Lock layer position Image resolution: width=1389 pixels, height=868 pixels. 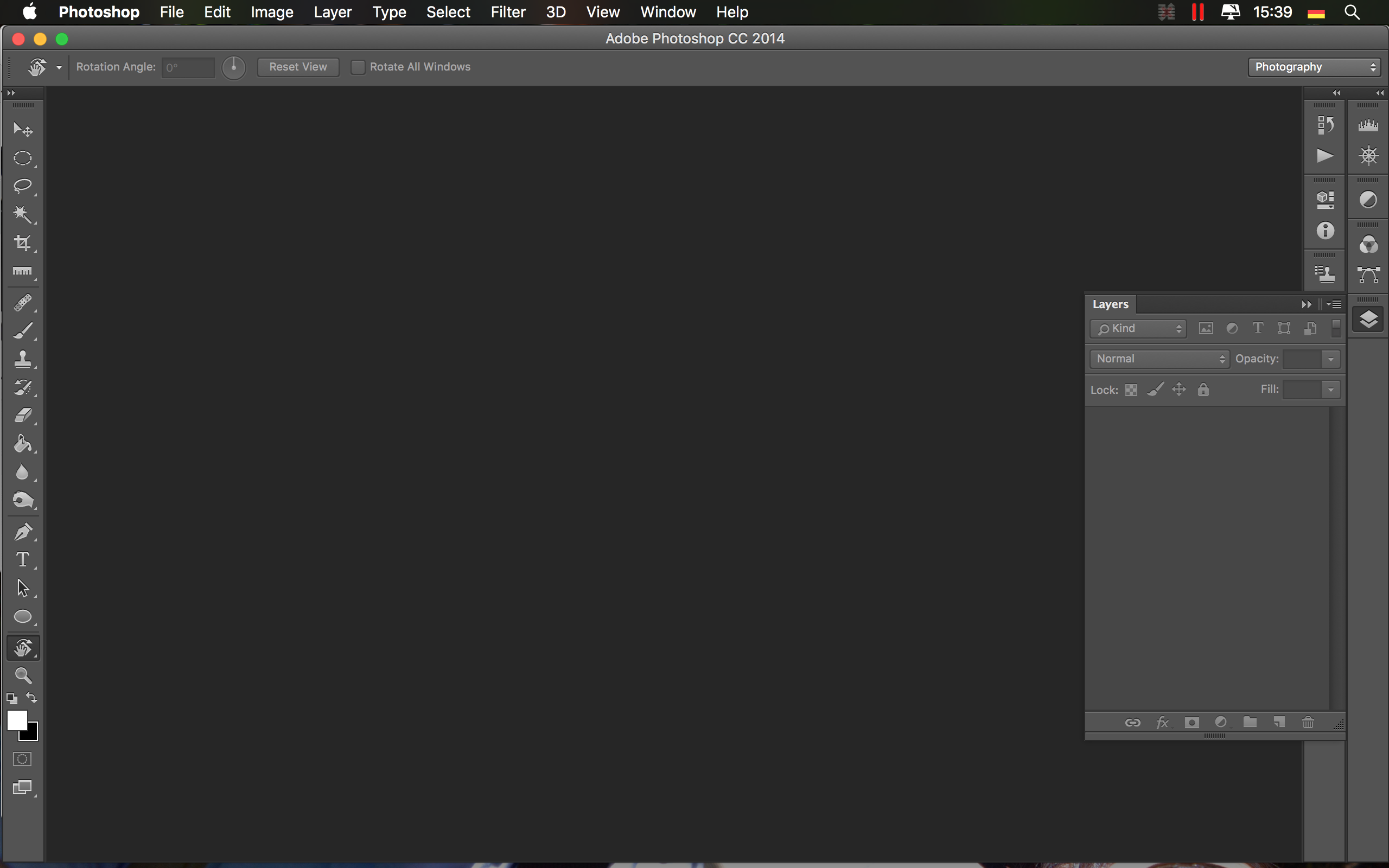click(1179, 390)
